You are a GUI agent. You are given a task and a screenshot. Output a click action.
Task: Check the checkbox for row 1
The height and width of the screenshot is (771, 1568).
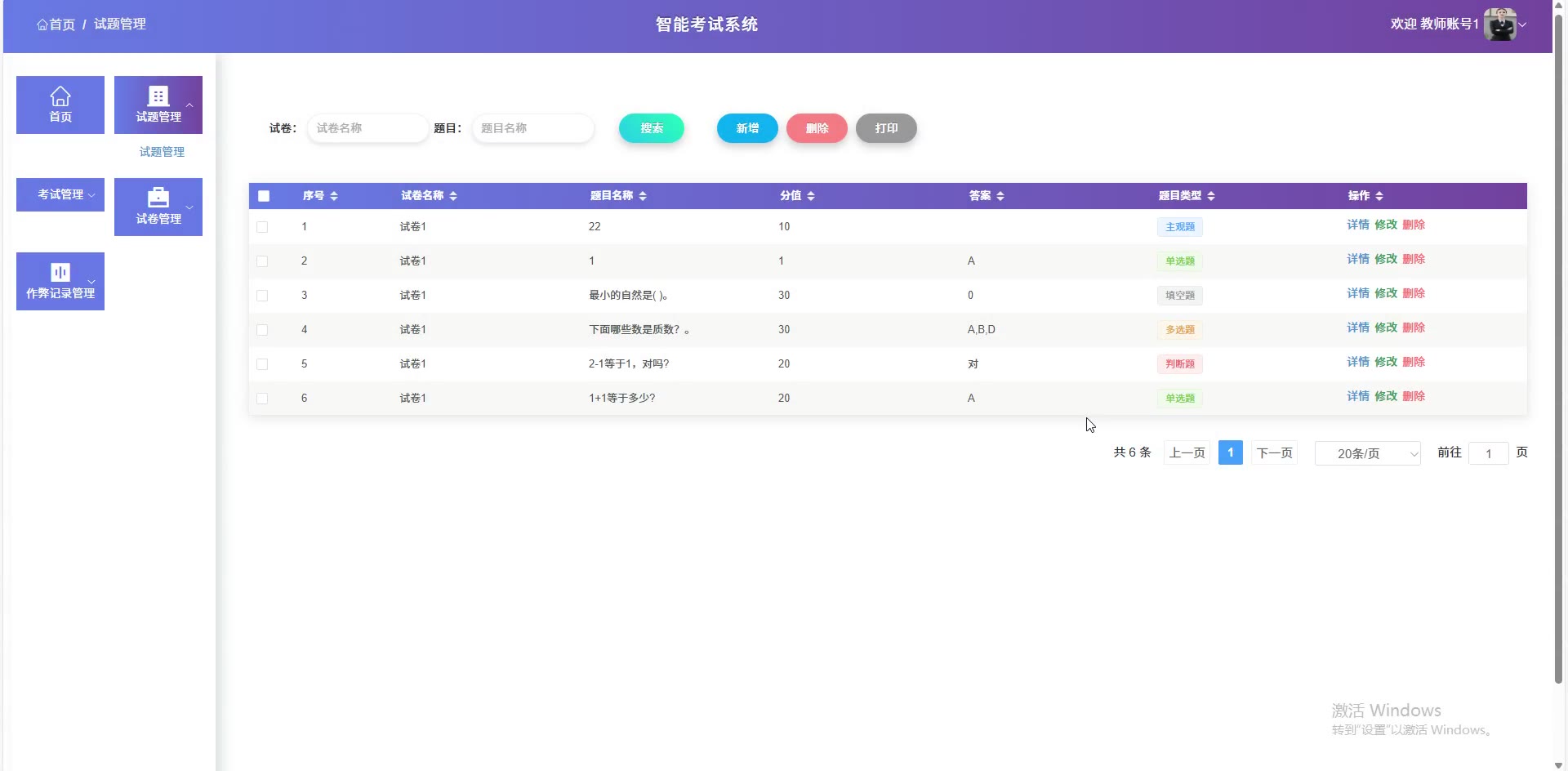(262, 227)
